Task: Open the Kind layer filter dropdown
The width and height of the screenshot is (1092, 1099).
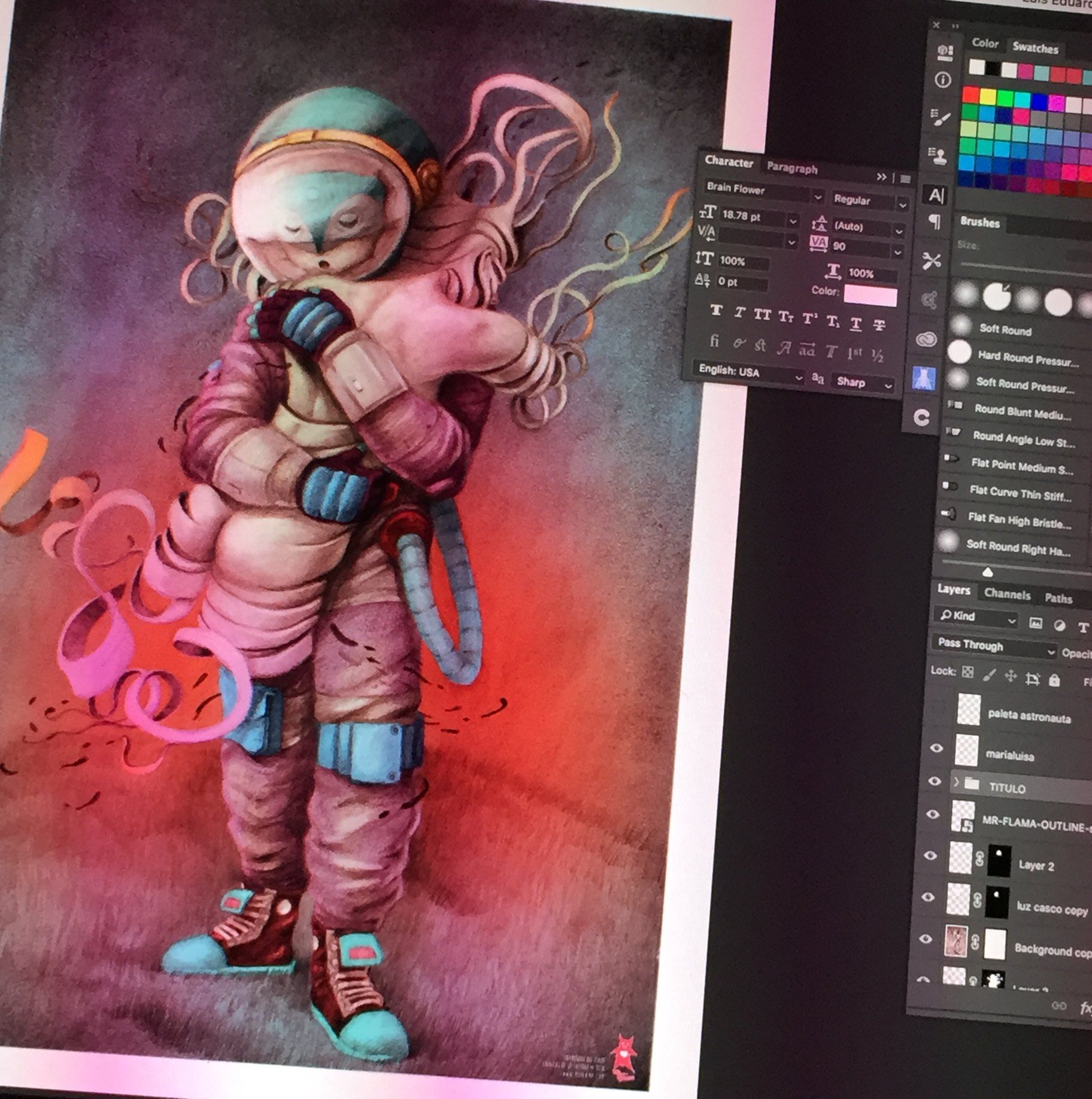Action: 976,617
